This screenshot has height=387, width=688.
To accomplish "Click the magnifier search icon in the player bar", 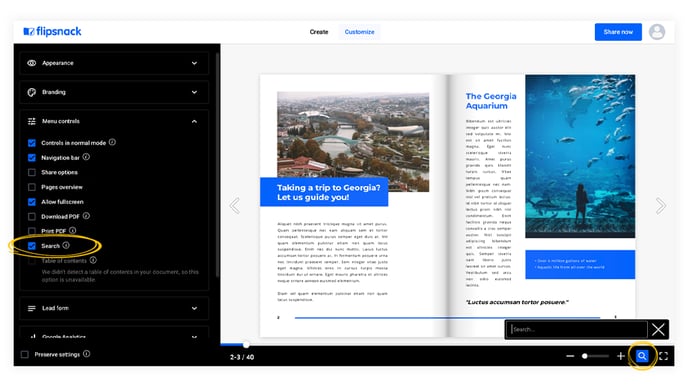I will [x=642, y=356].
